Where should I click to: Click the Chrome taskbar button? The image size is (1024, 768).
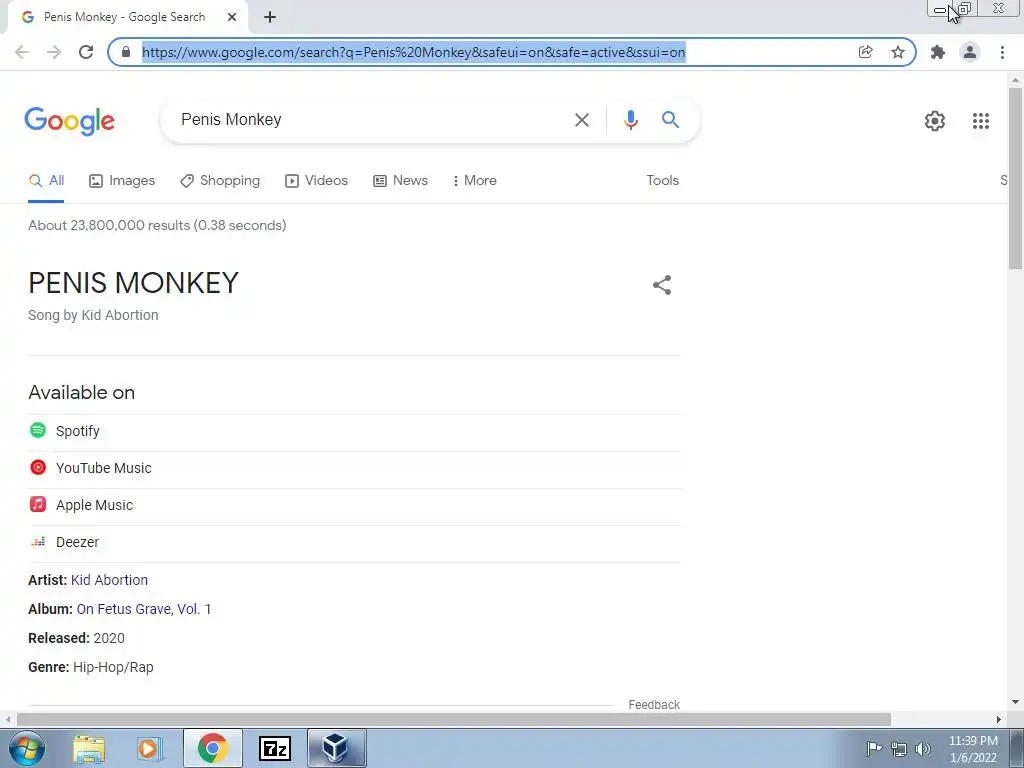point(212,748)
